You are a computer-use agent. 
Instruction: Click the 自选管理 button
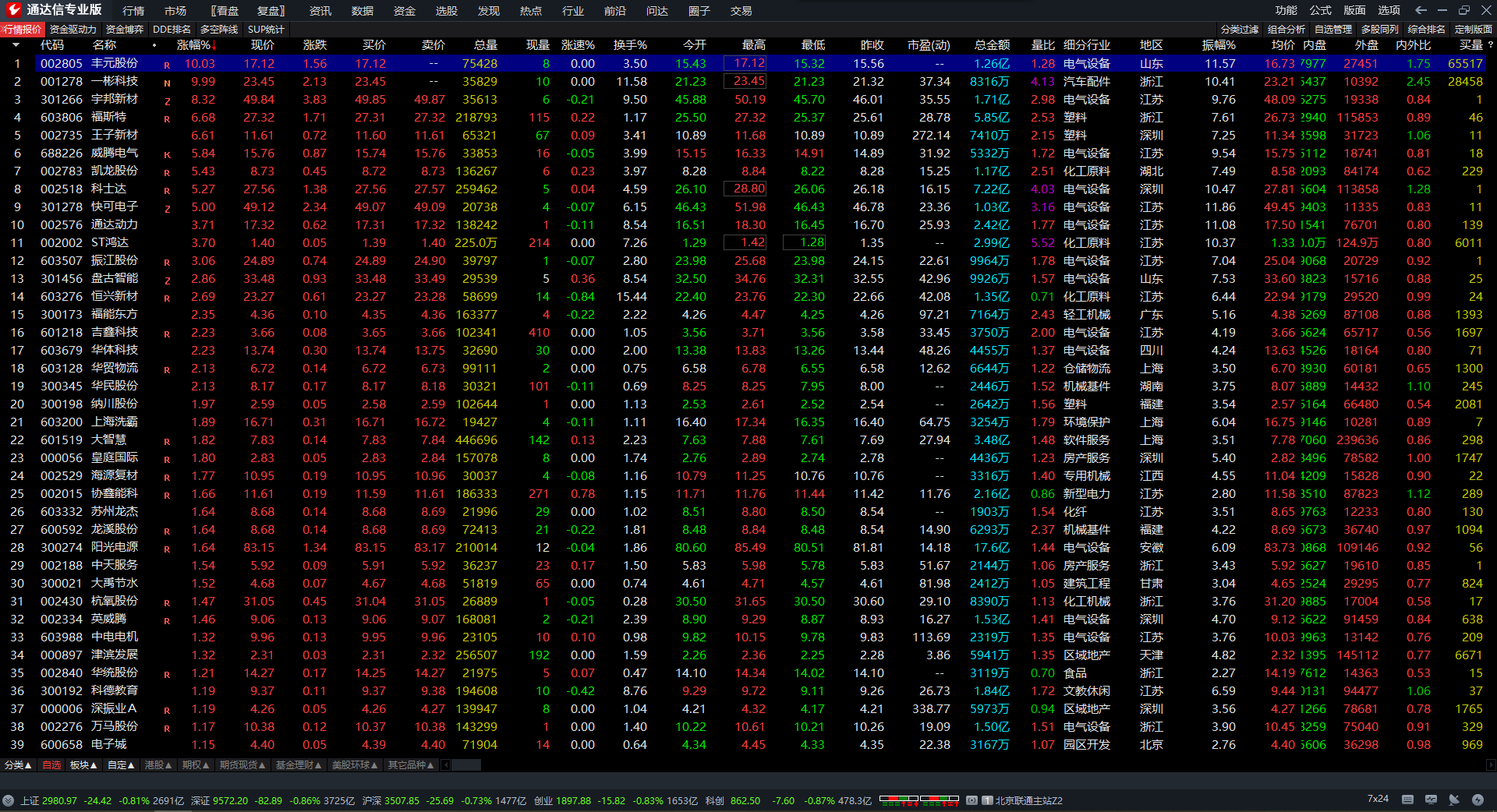(x=1333, y=30)
